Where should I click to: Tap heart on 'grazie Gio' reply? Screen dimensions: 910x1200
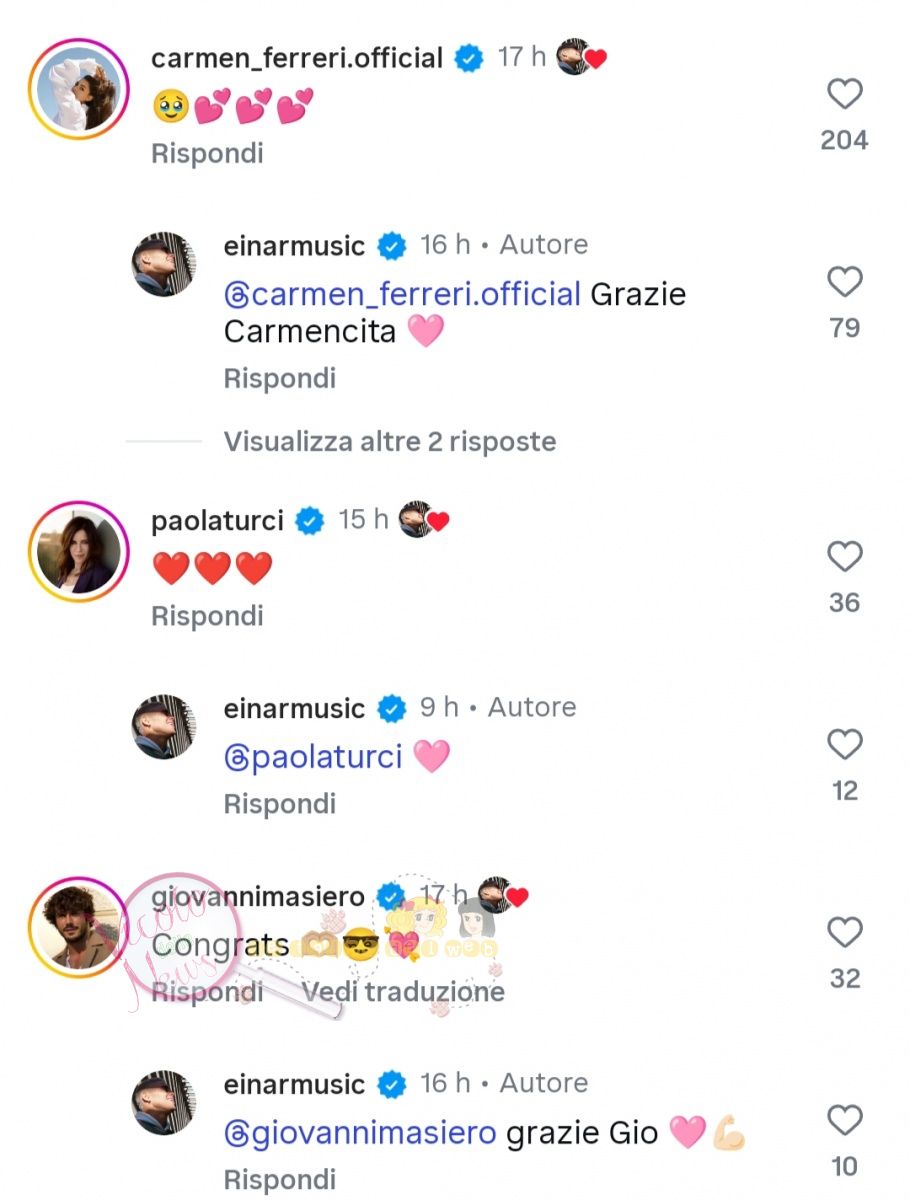(845, 1121)
